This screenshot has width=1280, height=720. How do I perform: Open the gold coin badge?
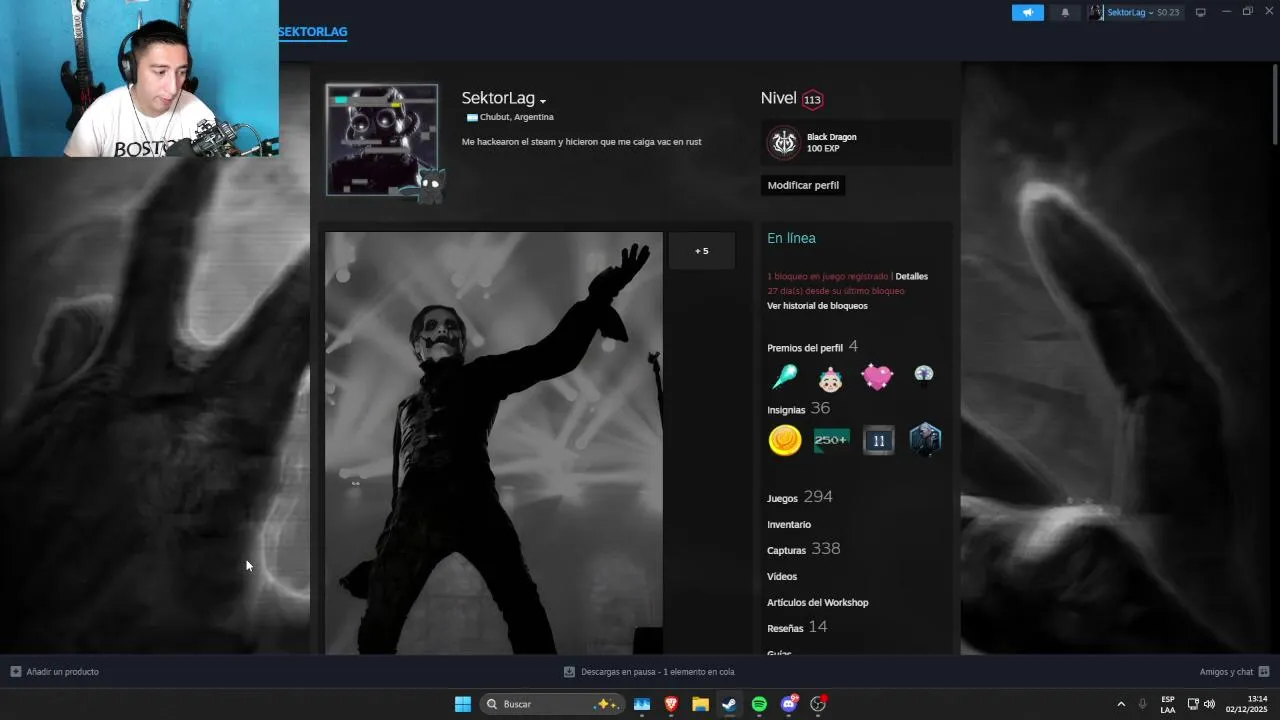(x=785, y=440)
